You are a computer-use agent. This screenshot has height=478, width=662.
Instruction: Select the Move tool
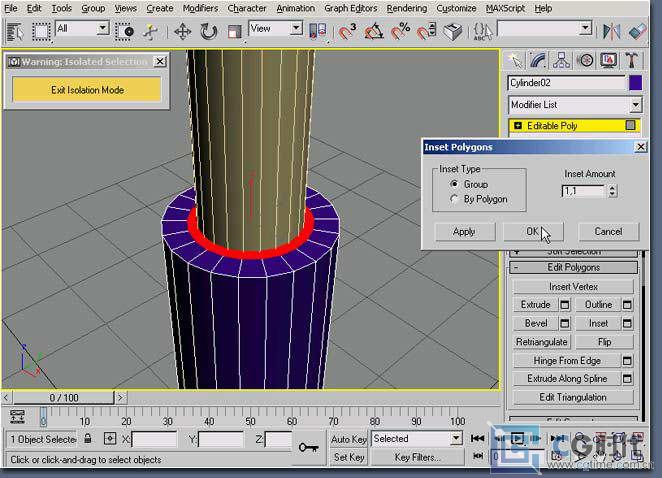pos(183,32)
